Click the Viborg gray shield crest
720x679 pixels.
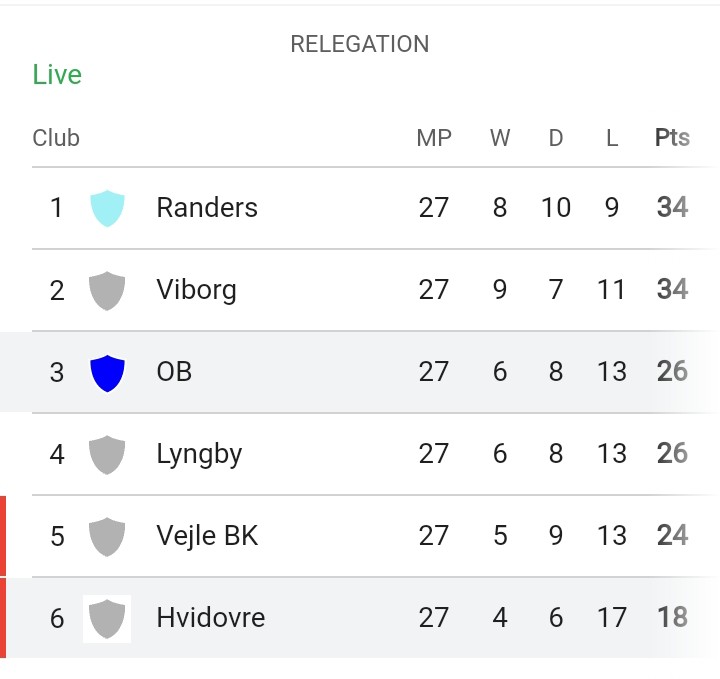click(107, 291)
